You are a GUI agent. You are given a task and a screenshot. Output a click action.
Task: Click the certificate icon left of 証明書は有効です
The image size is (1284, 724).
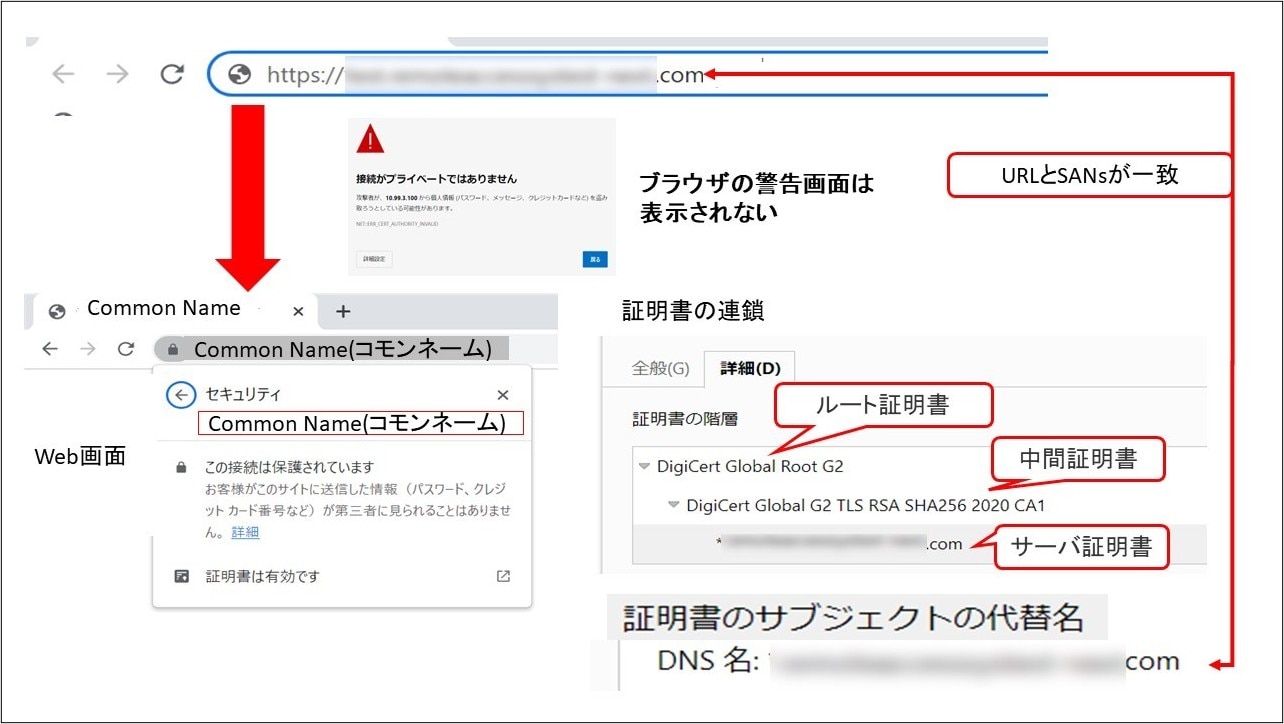click(x=181, y=576)
